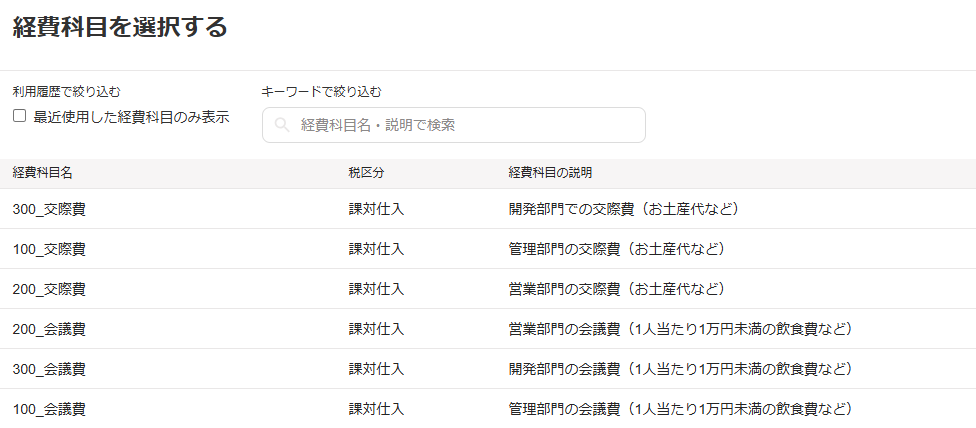Viewport: 976px width, 428px height.
Task: Click 課対仕入 in the 300_交際費 row
Action: pyautogui.click(x=376, y=209)
